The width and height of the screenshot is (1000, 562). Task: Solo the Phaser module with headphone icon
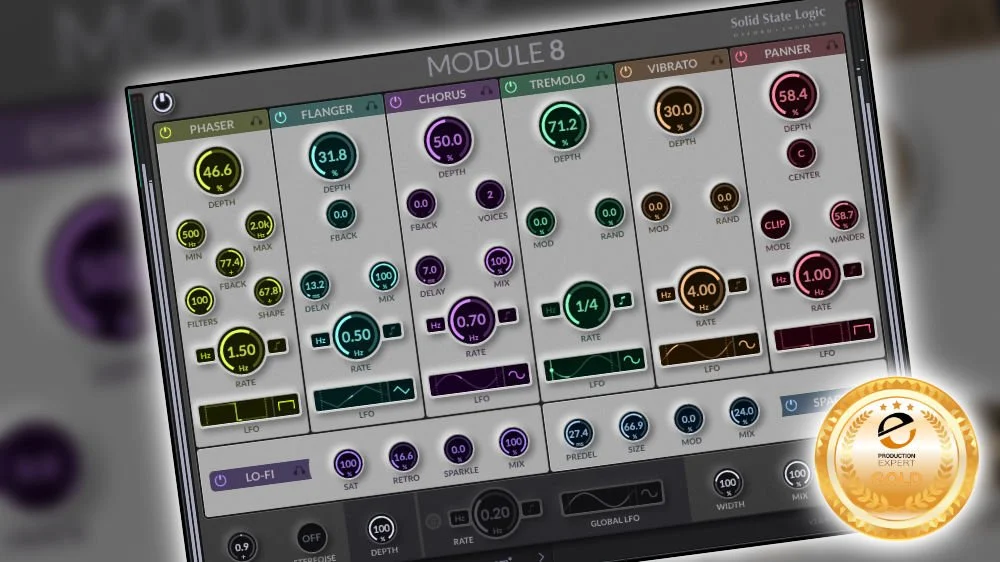click(x=256, y=120)
